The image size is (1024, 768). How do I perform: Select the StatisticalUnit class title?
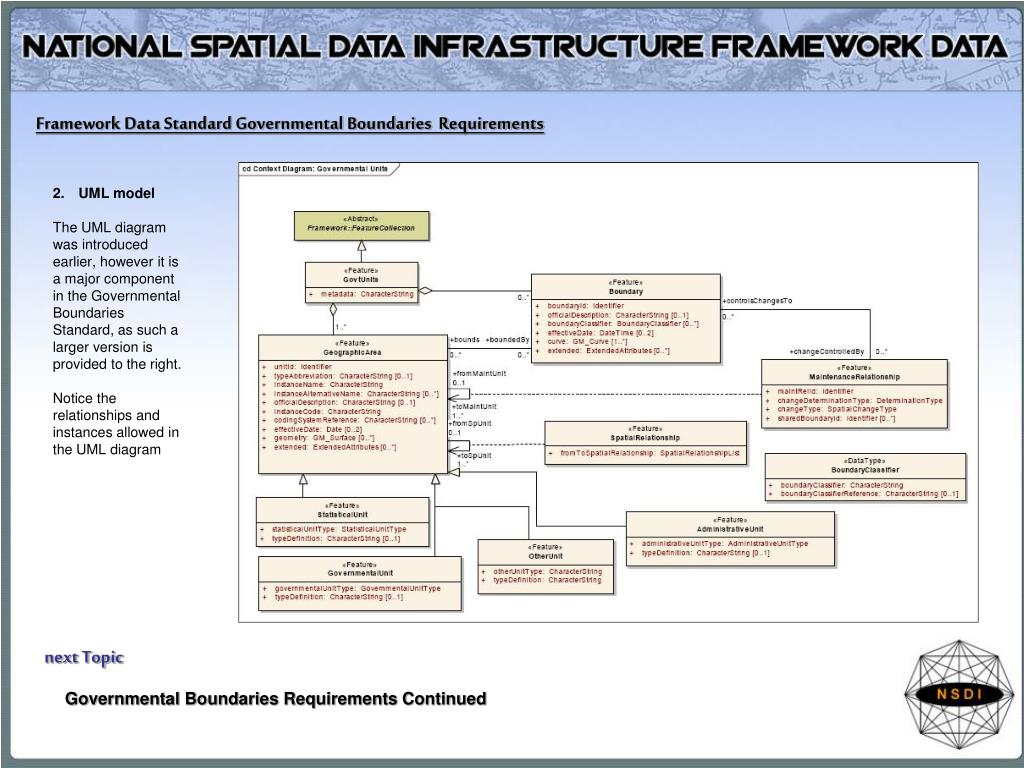(x=343, y=515)
